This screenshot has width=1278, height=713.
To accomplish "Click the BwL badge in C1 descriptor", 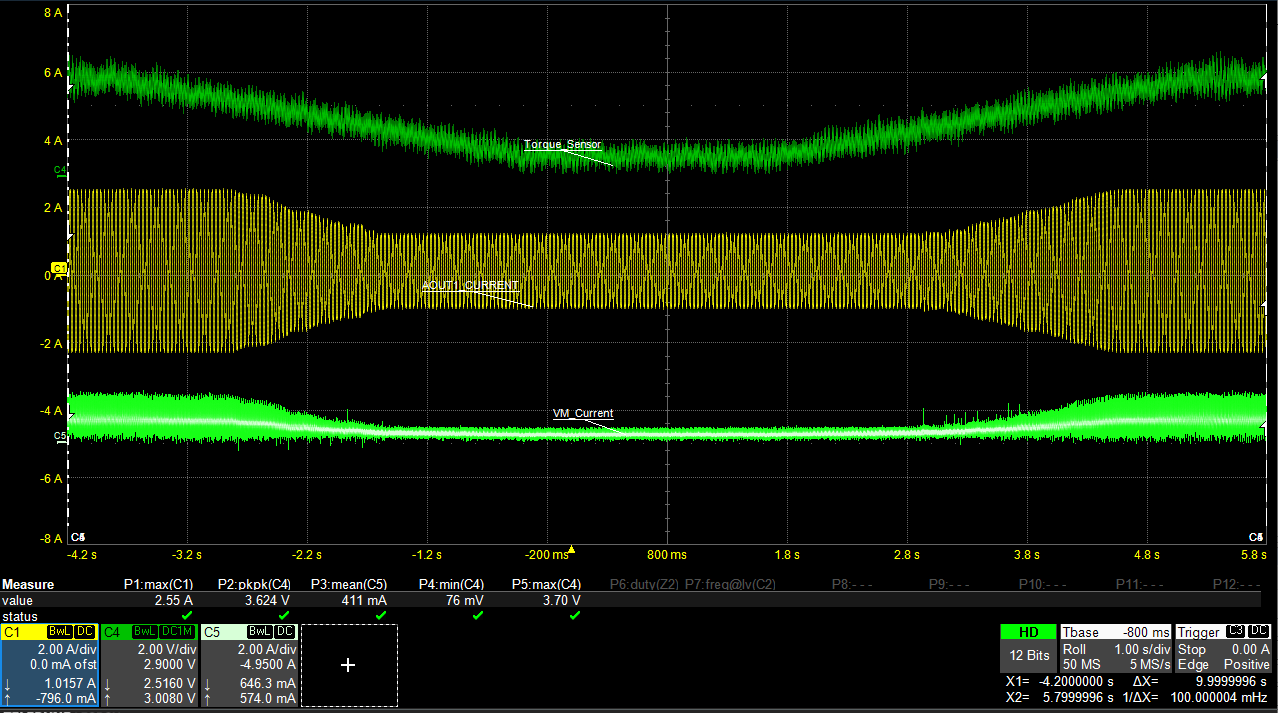I will pyautogui.click(x=60, y=632).
